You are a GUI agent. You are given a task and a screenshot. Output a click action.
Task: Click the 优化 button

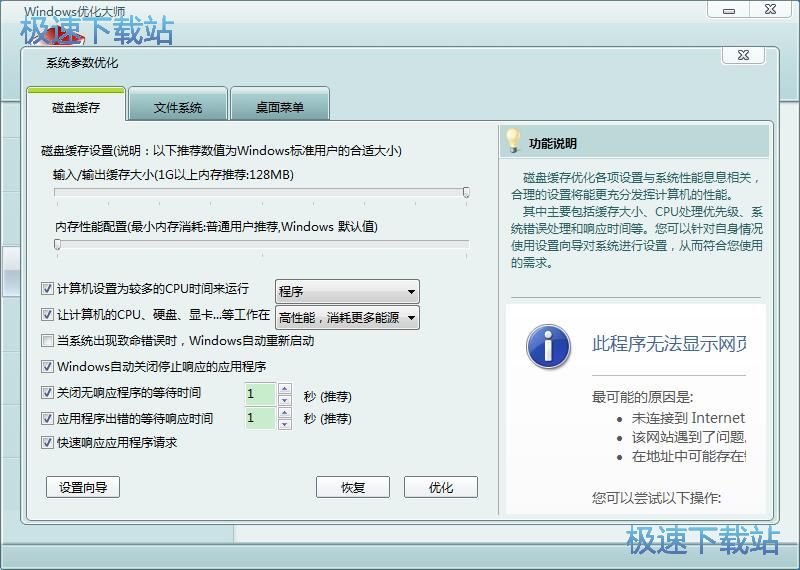441,487
